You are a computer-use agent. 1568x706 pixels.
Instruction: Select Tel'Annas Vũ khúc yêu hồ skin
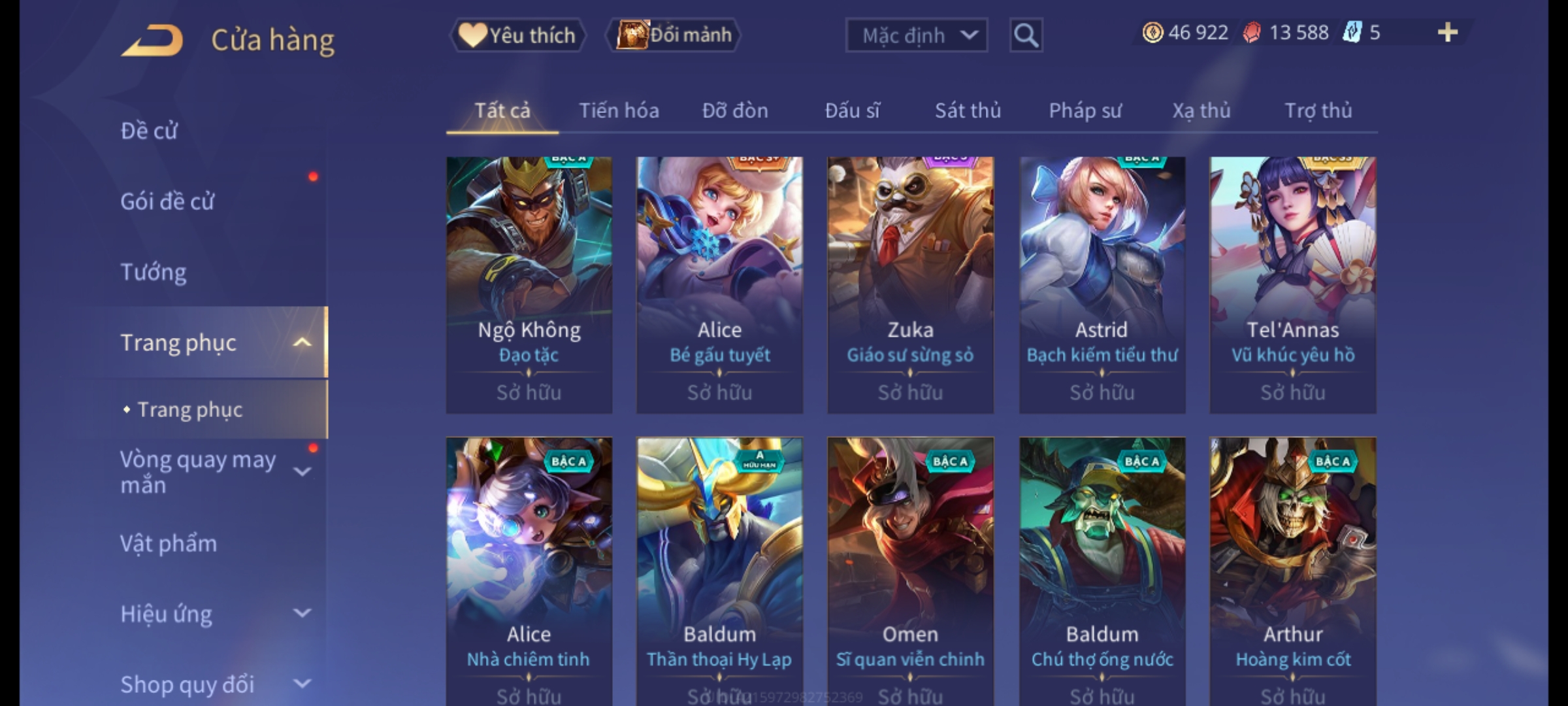pyautogui.click(x=1292, y=284)
